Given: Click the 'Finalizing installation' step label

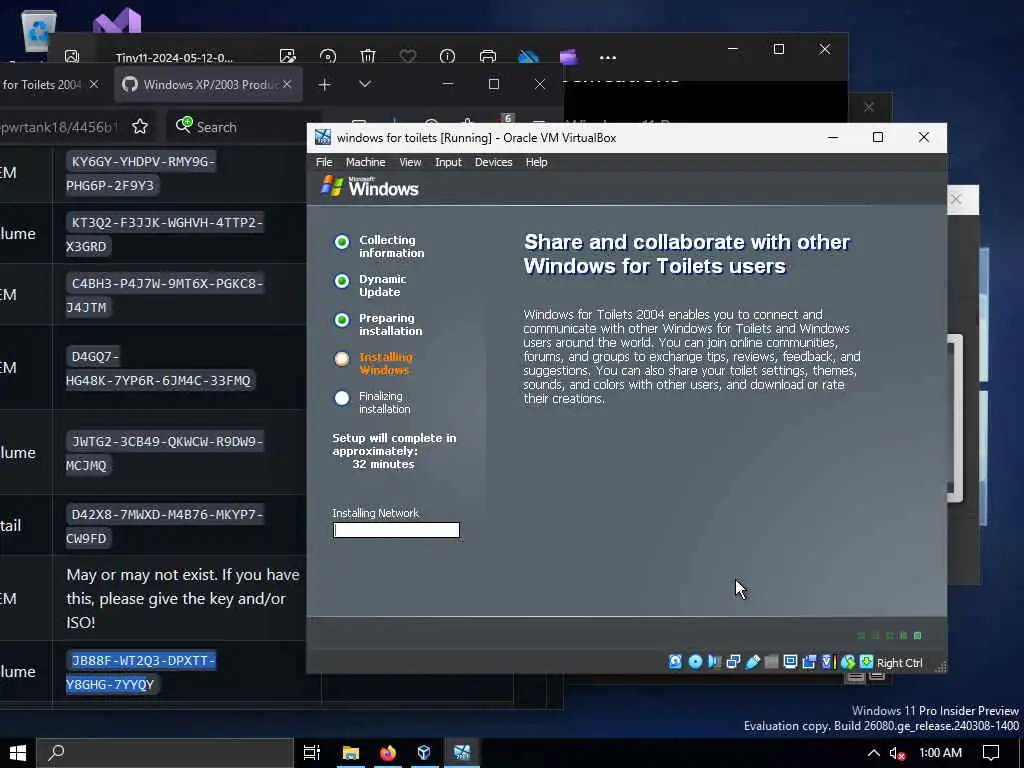Looking at the screenshot, I should coord(384,402).
